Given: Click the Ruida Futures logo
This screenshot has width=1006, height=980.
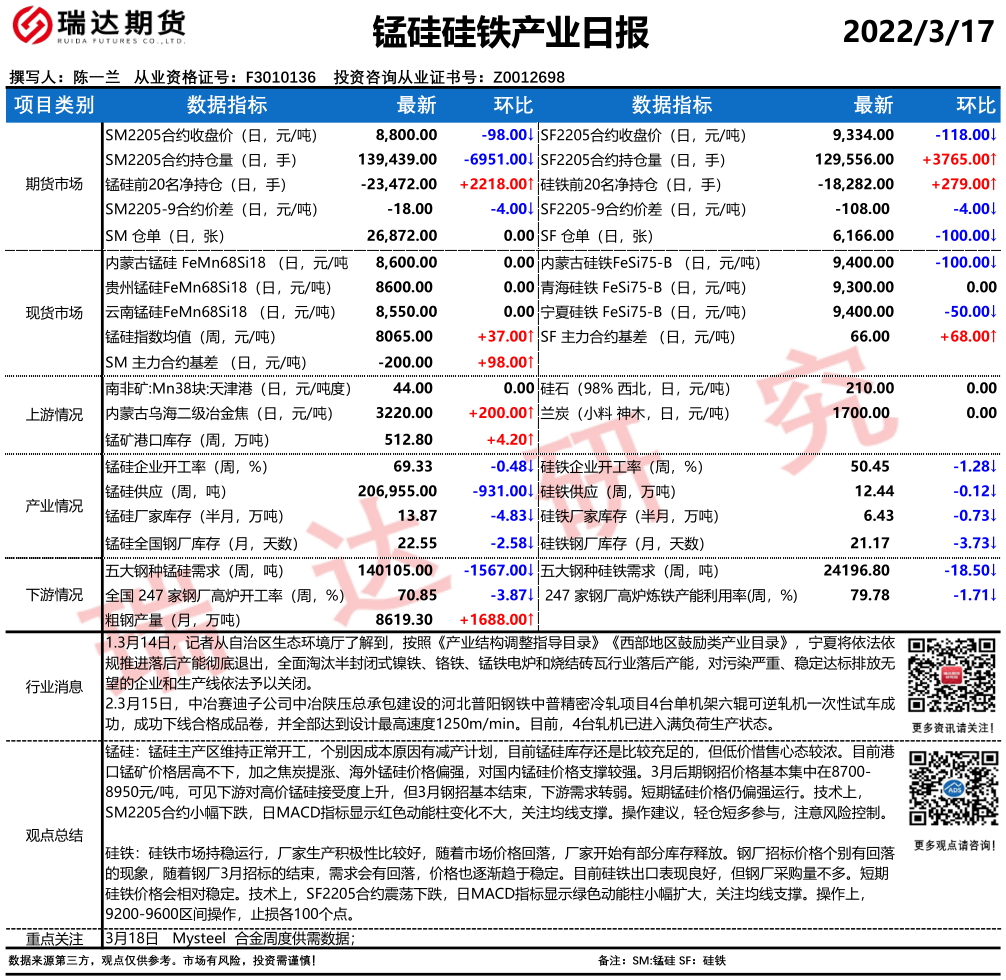Looking at the screenshot, I should (97, 31).
